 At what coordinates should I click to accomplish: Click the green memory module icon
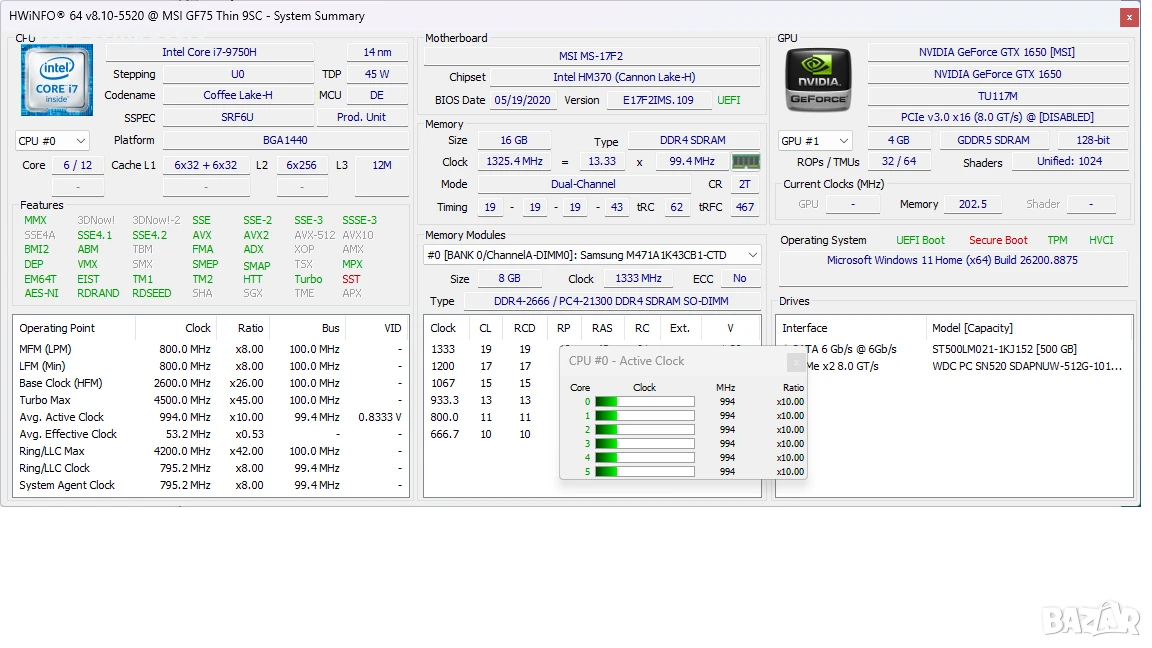pos(745,162)
